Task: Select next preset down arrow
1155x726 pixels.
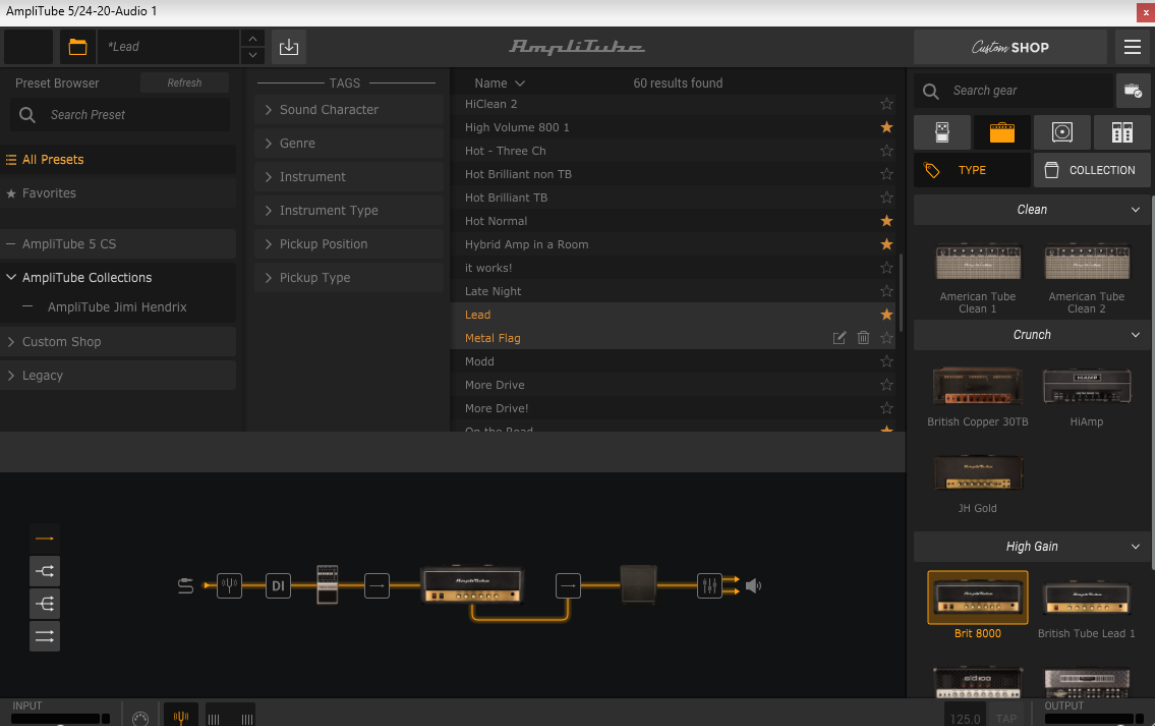Action: [253, 55]
